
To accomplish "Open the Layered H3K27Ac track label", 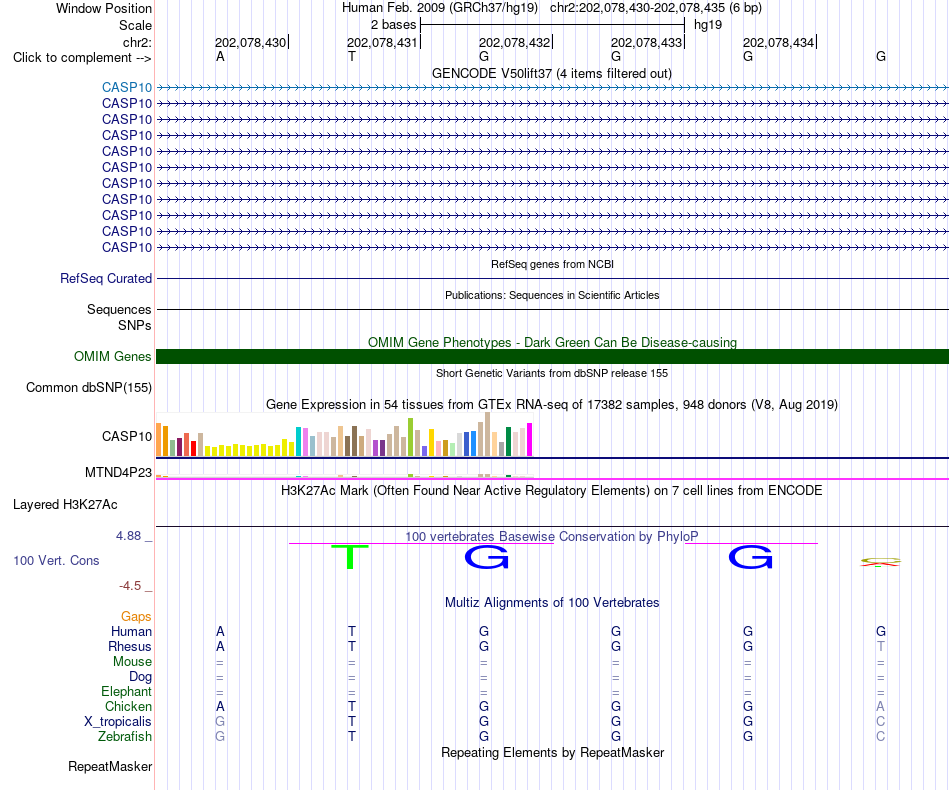I will pos(65,505).
